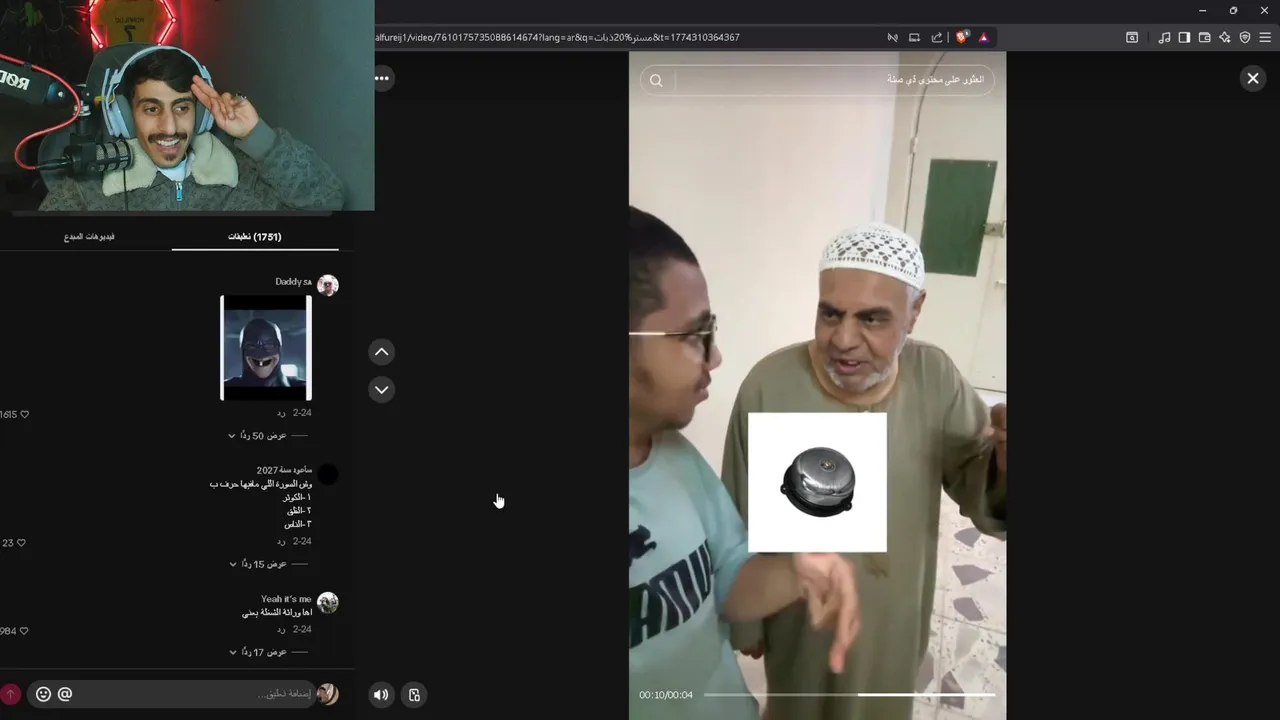The image size is (1280, 720).
Task: Open the browser hamburger main menu
Action: 1265,37
